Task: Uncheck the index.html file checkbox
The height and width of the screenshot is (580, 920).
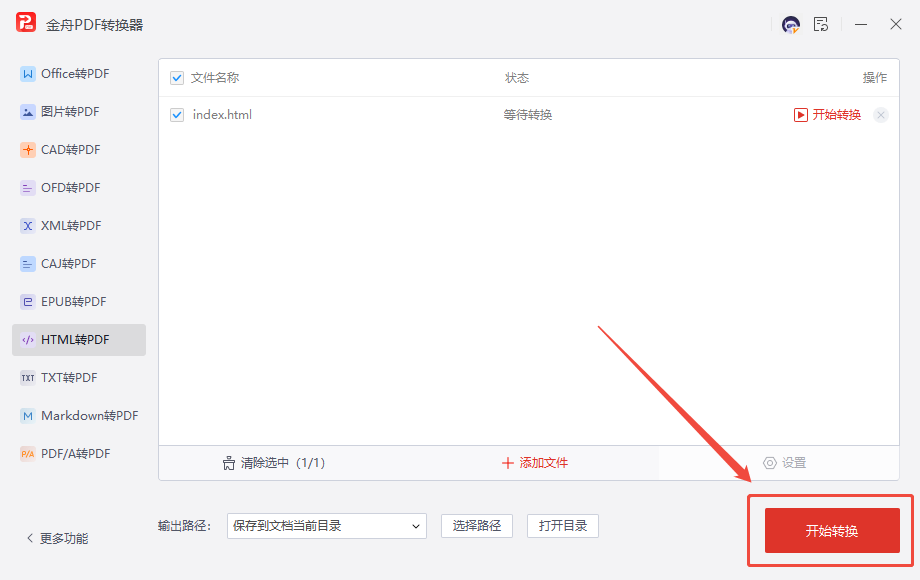Action: pyautogui.click(x=177, y=115)
